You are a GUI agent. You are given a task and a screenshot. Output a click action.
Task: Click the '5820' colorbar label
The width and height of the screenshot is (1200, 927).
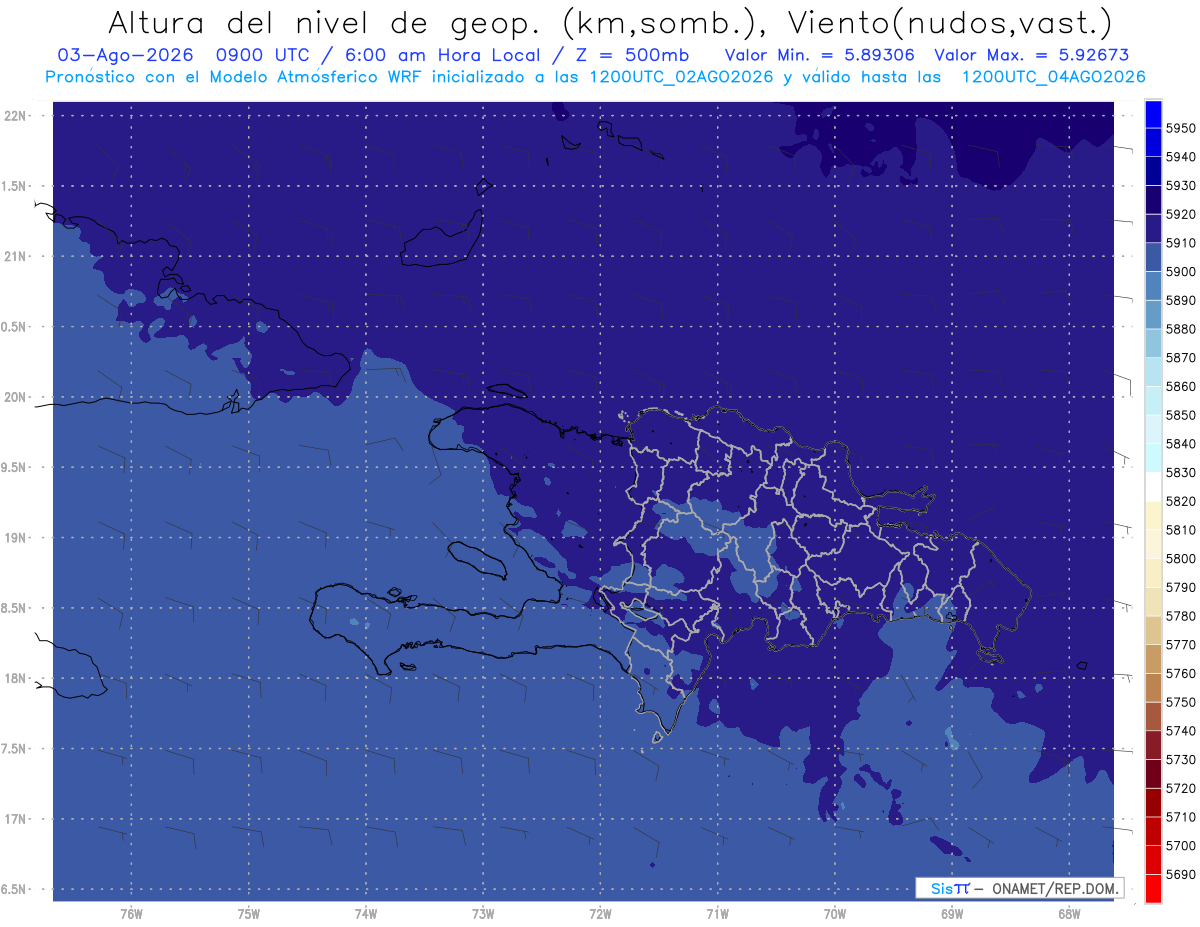point(1180,501)
